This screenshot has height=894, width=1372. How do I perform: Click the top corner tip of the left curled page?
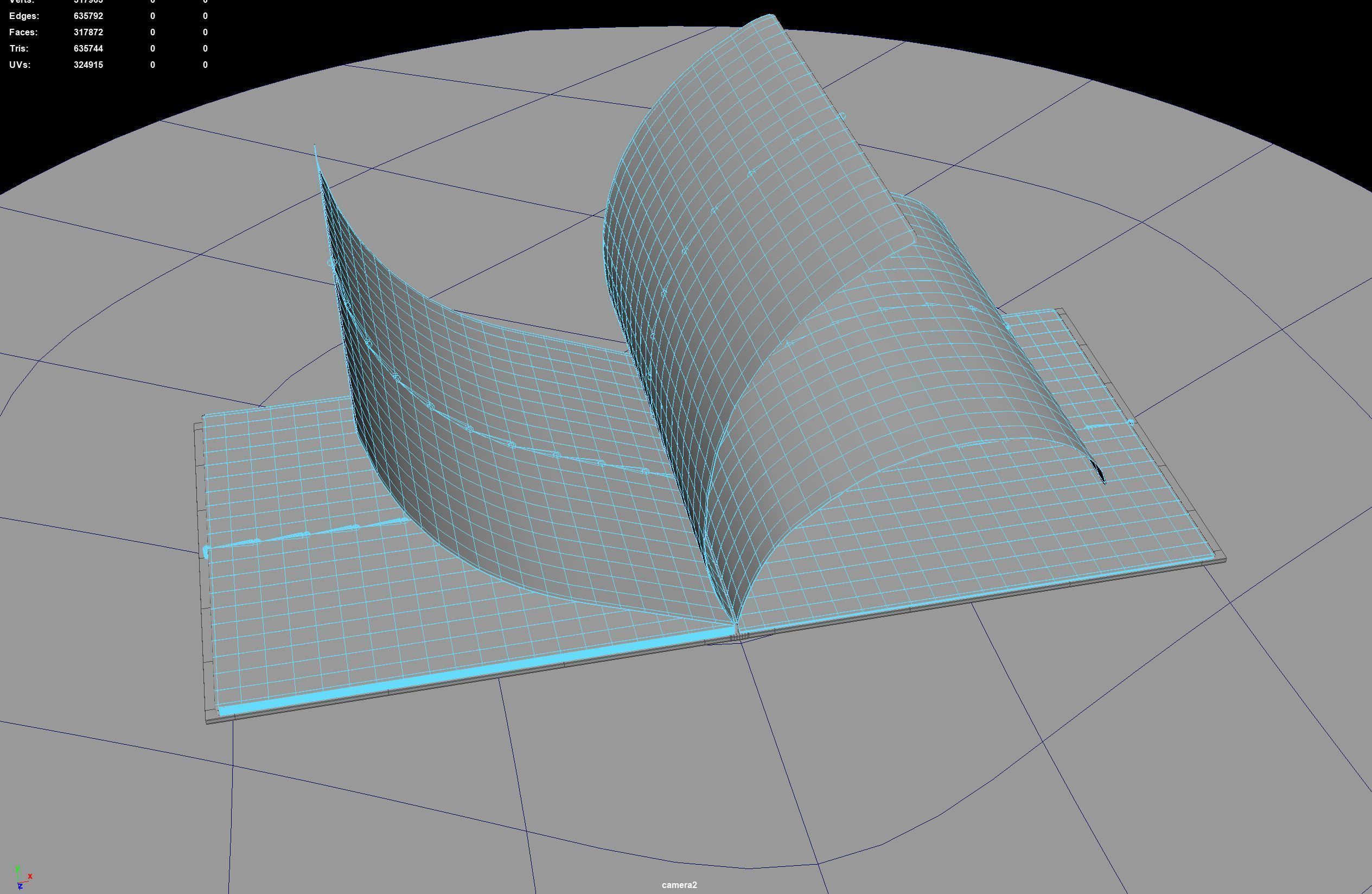click(315, 147)
